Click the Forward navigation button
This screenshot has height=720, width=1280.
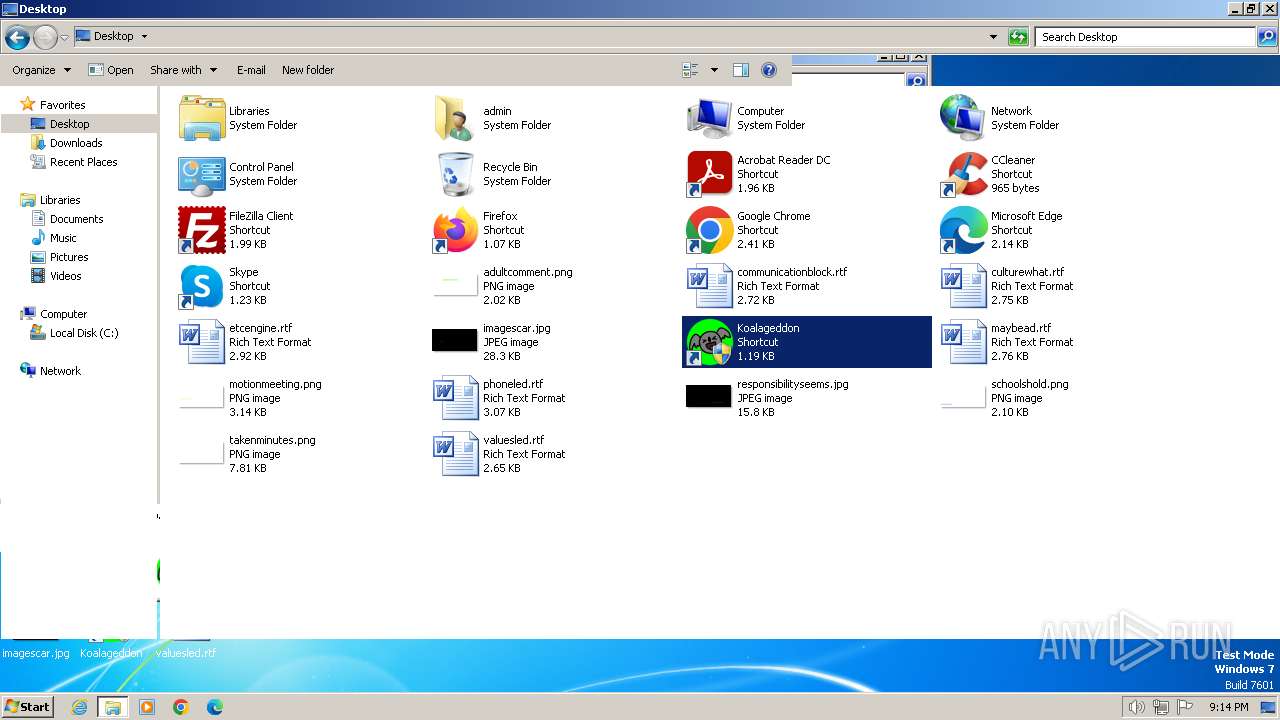(x=45, y=38)
